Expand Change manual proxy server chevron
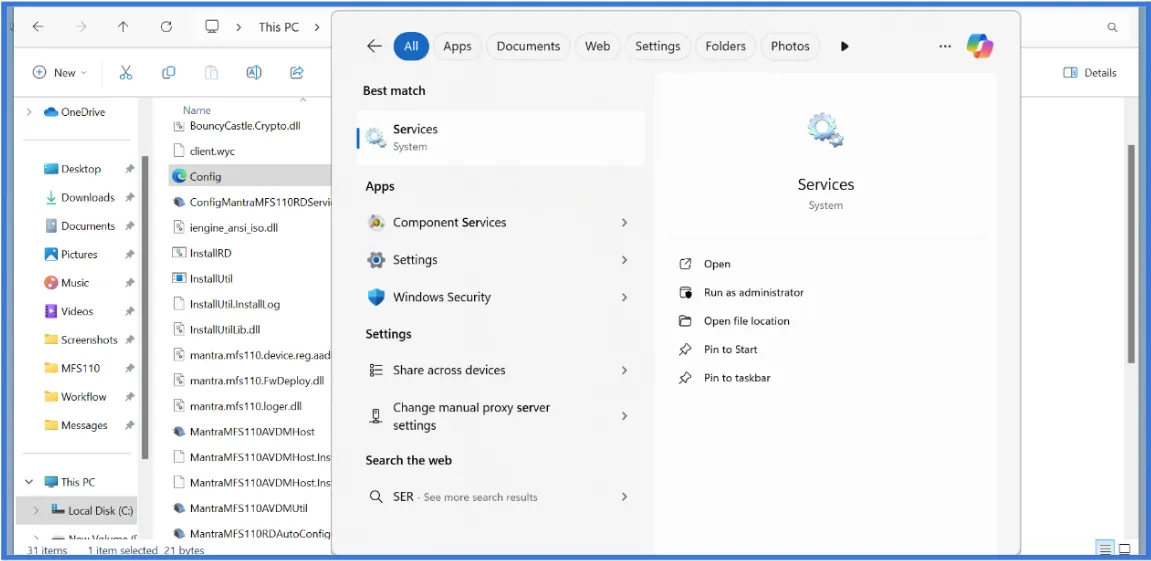This screenshot has width=1151, height=561. tap(624, 416)
